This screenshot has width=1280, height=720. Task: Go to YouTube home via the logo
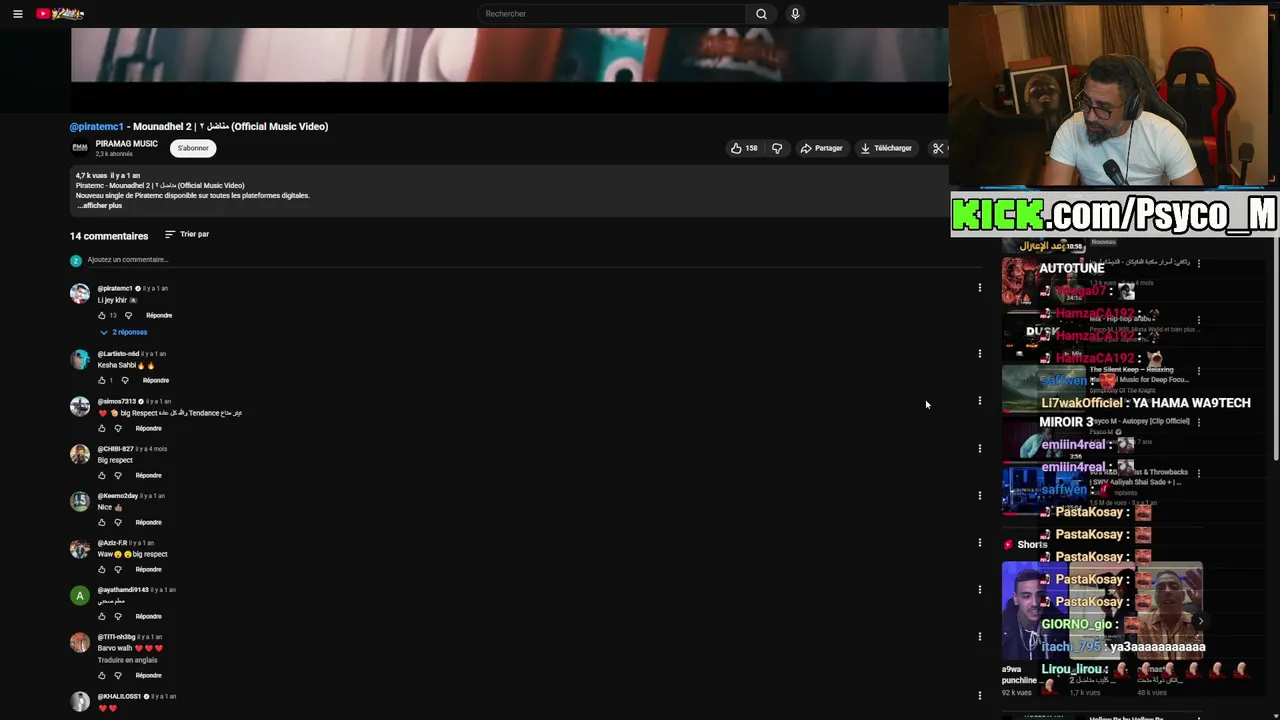pyautogui.click(x=60, y=14)
